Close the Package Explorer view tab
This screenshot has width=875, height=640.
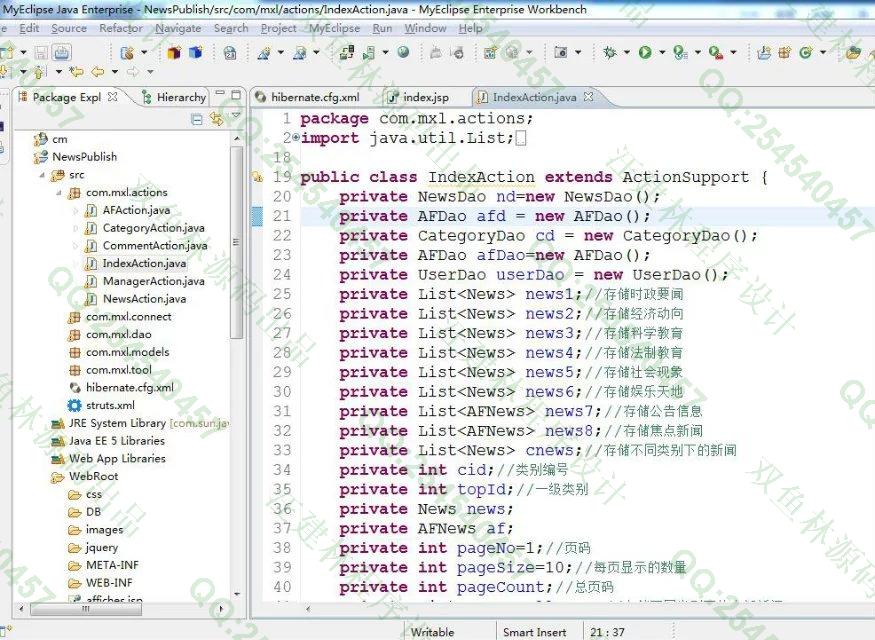click(113, 97)
